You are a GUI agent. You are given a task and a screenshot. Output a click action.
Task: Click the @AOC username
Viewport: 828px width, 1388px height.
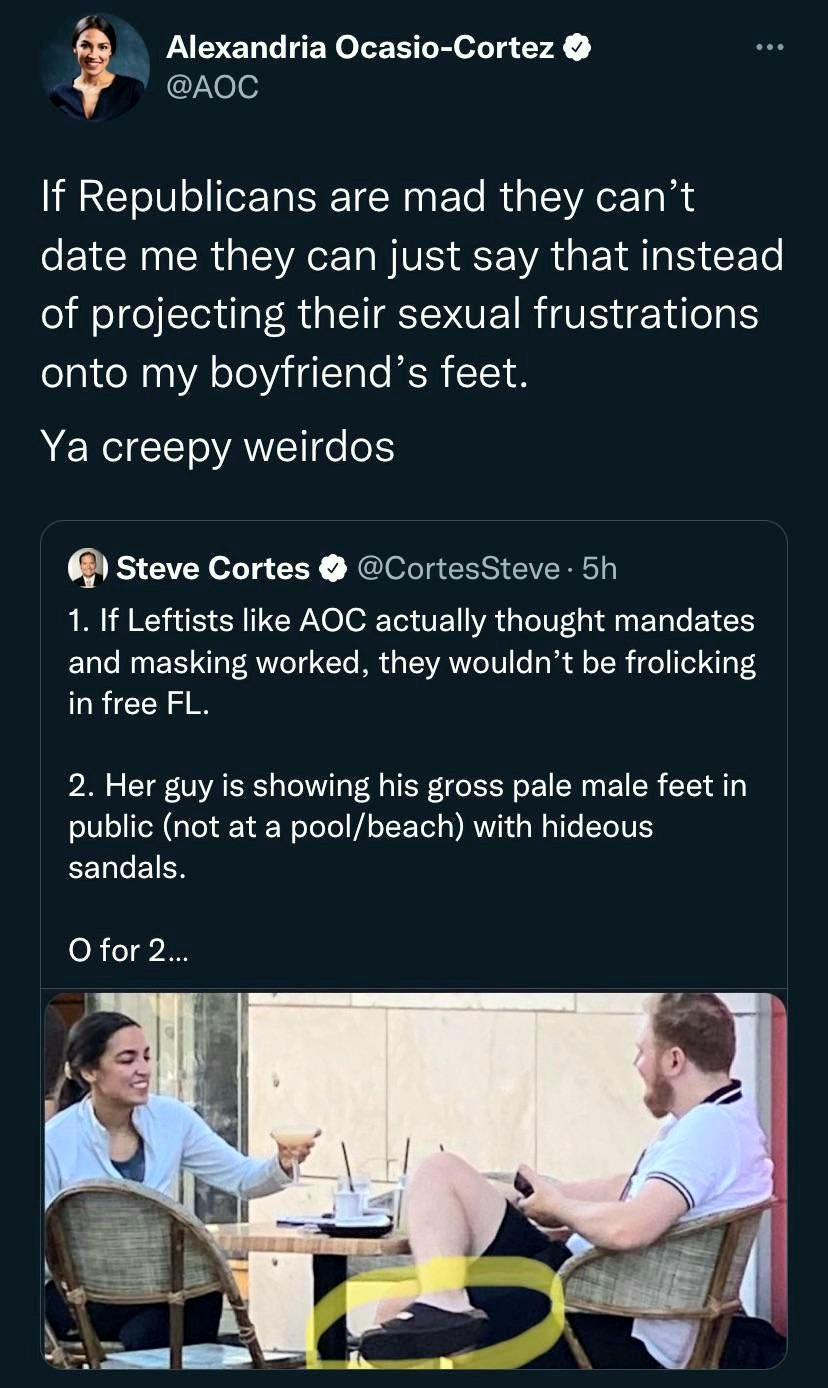click(213, 88)
